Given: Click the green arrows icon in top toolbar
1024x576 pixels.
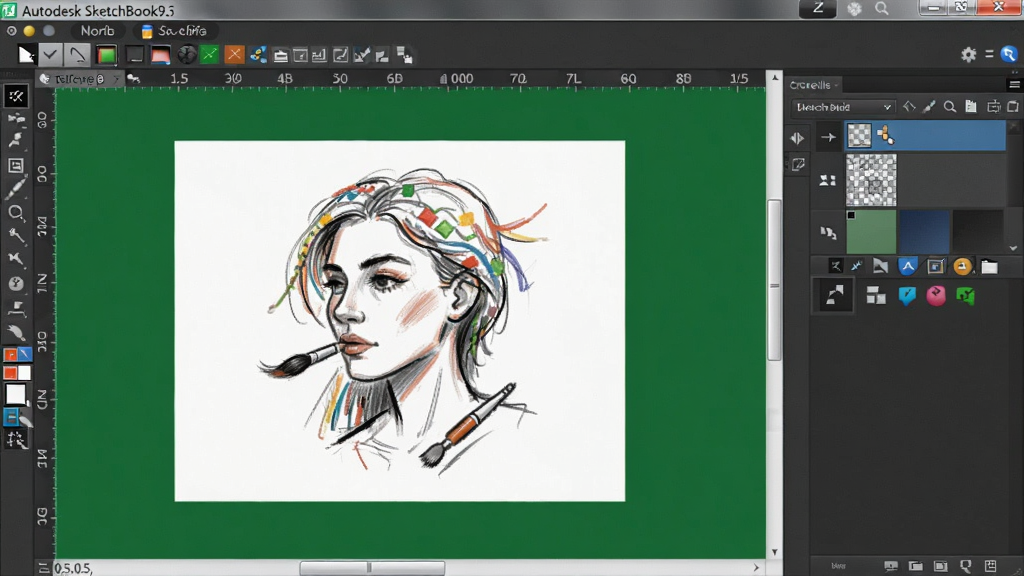Looking at the screenshot, I should click(210, 55).
